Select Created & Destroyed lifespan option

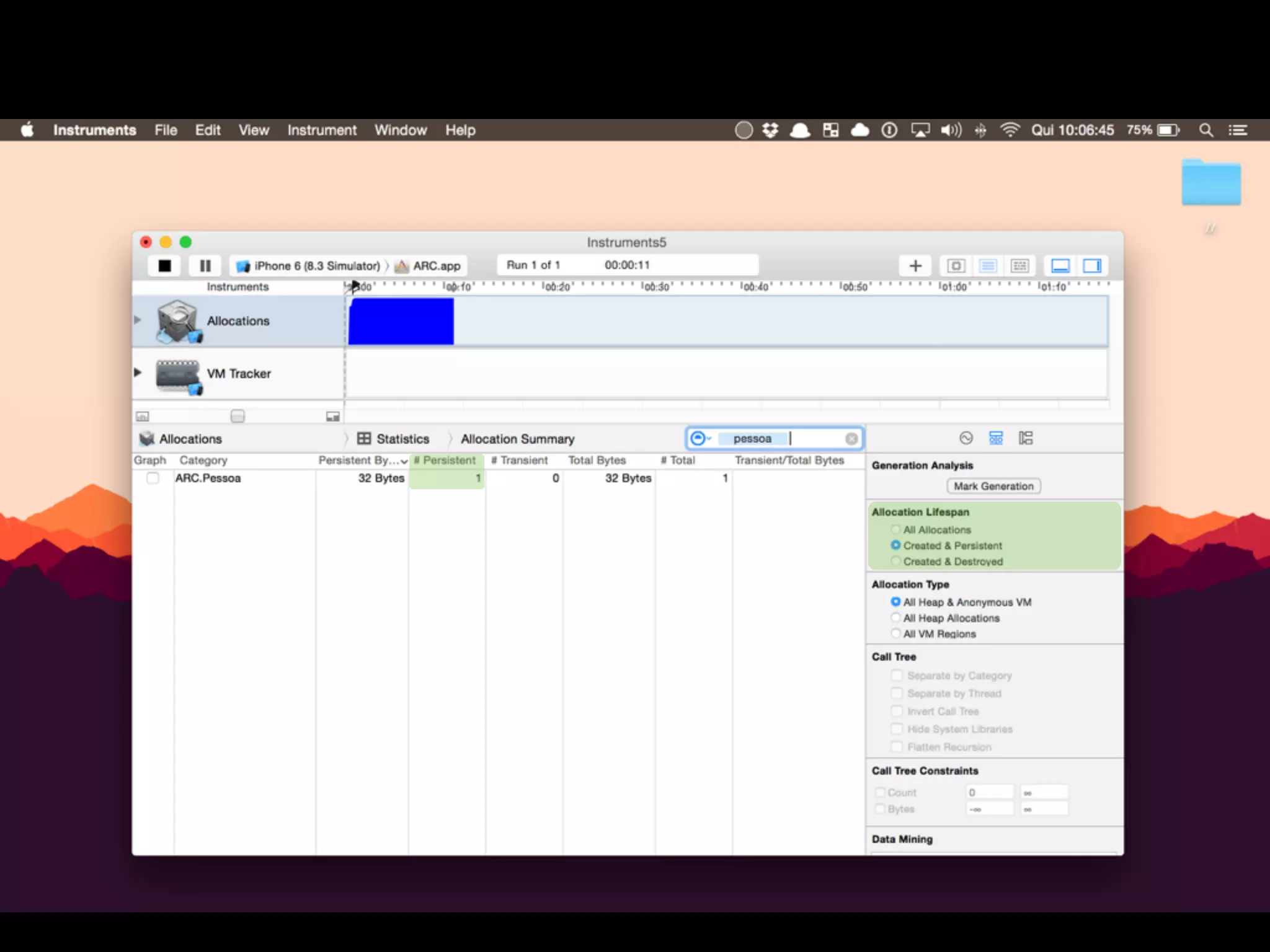(895, 561)
